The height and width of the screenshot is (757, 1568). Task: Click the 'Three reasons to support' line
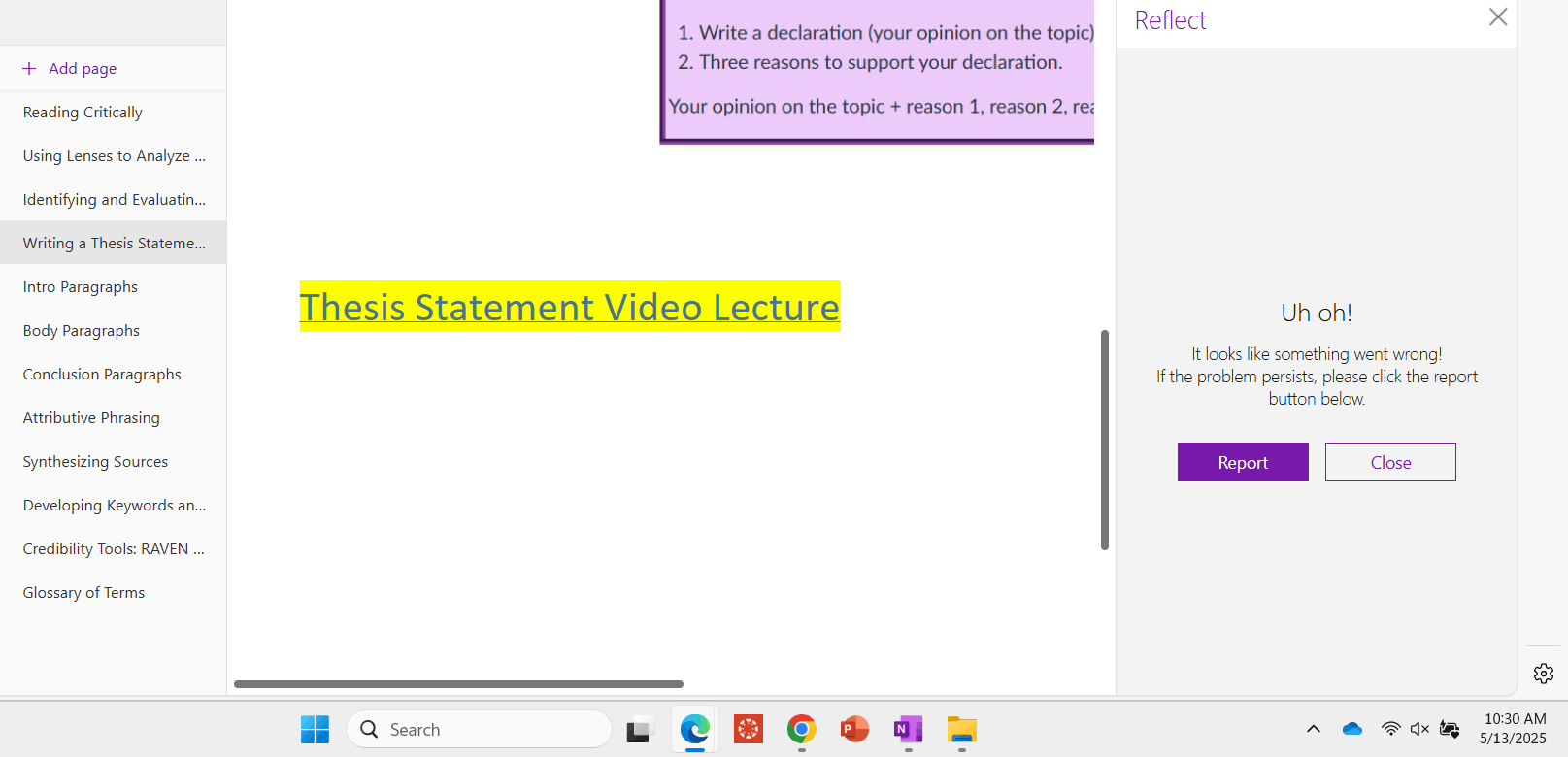coord(871,62)
